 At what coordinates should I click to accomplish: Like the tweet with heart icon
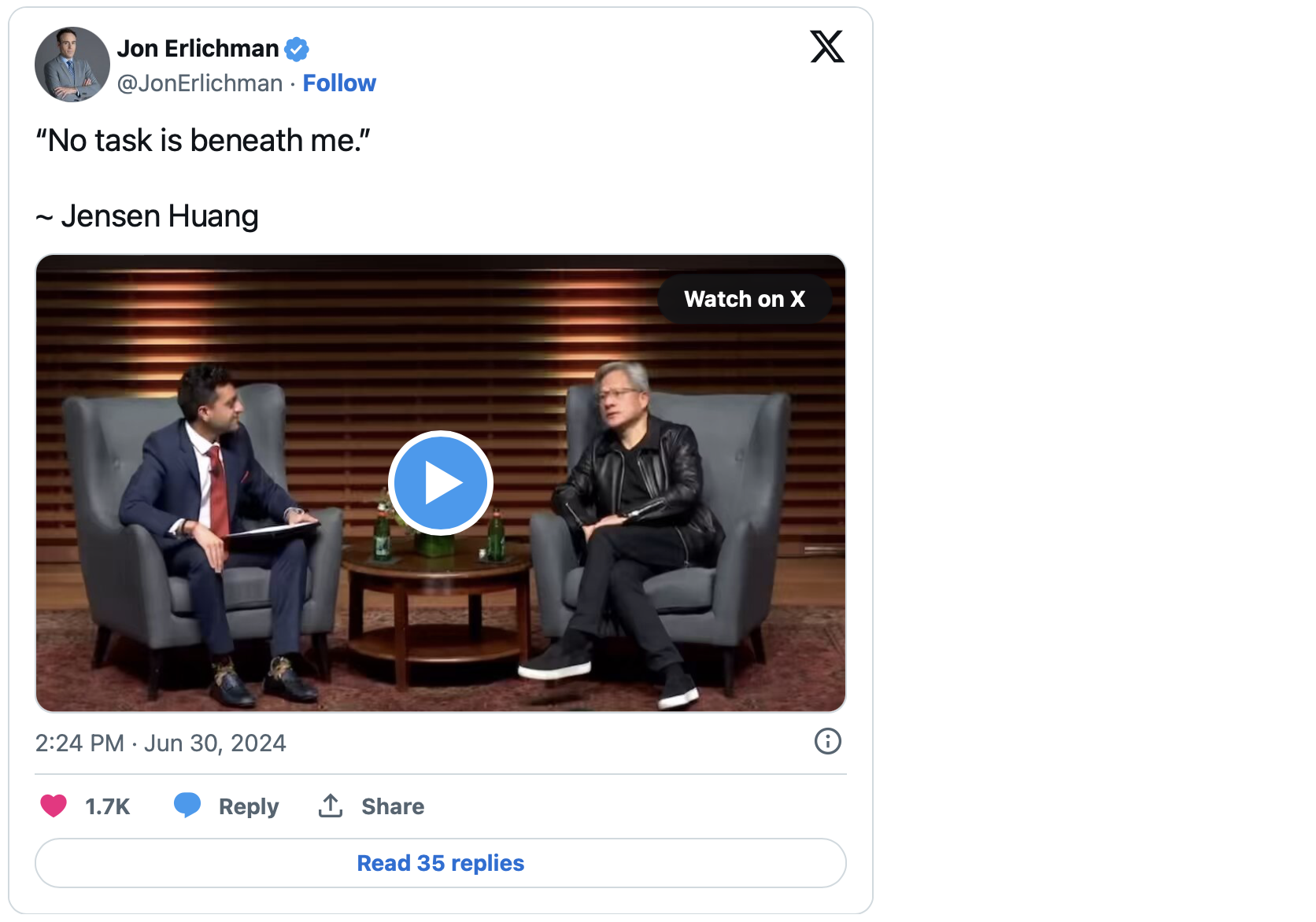pos(54,806)
